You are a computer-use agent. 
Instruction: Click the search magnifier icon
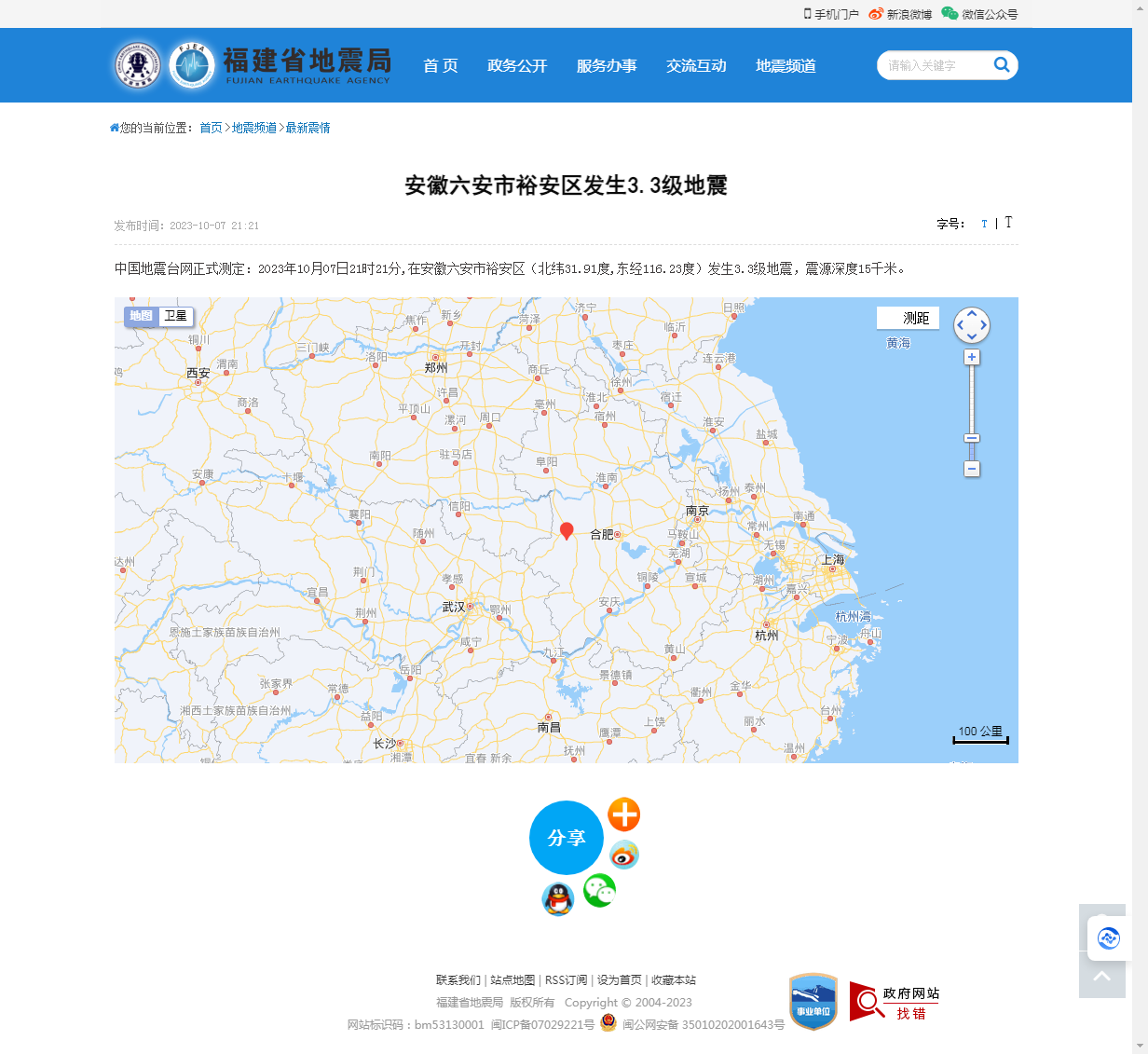click(x=1002, y=64)
